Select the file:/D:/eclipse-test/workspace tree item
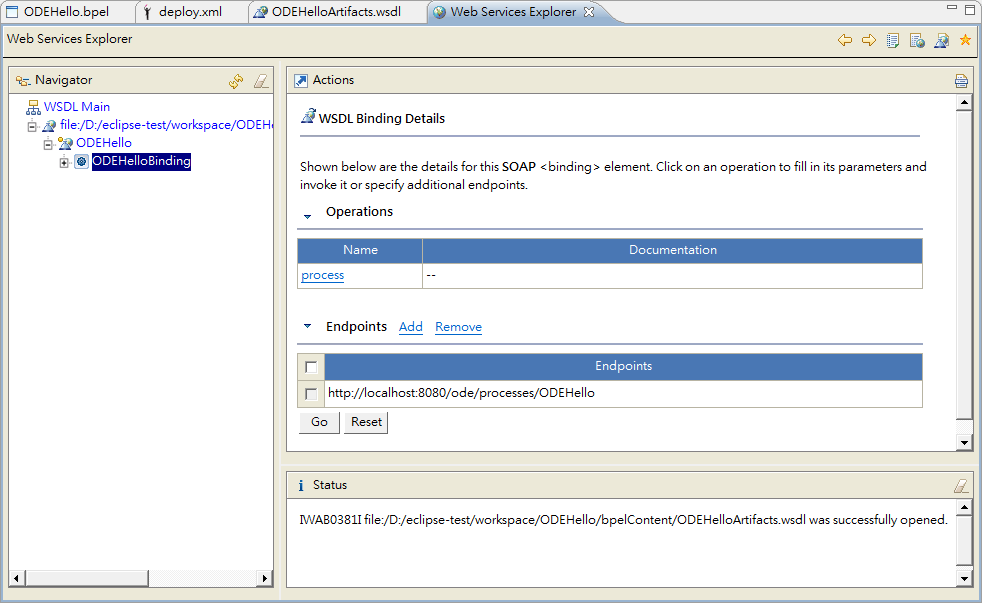This screenshot has height=603, width=982. point(166,125)
